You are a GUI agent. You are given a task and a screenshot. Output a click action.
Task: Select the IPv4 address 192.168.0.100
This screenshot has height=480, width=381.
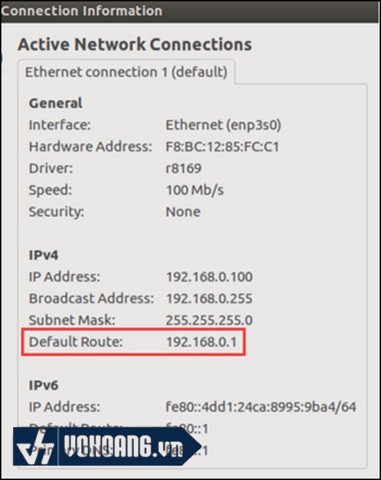pos(209,277)
